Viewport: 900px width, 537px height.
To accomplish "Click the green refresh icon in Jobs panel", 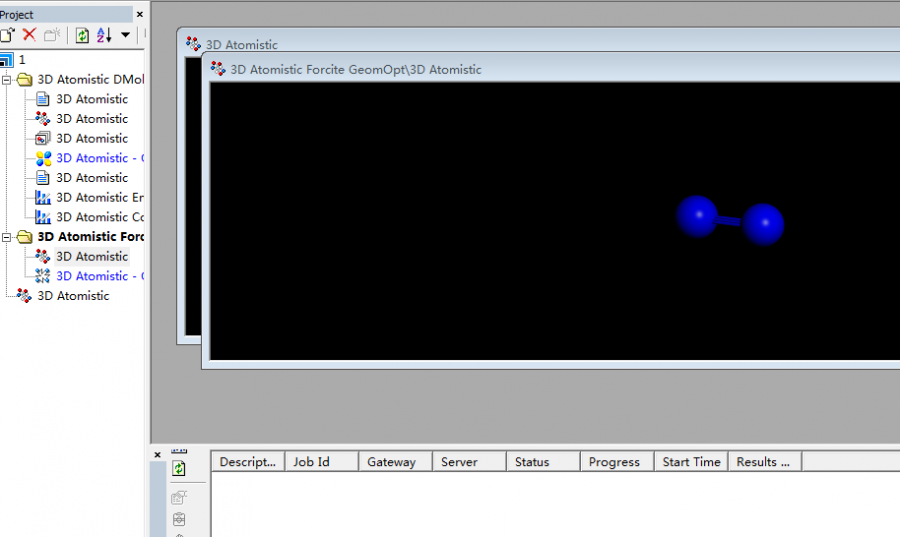I will pyautogui.click(x=179, y=468).
